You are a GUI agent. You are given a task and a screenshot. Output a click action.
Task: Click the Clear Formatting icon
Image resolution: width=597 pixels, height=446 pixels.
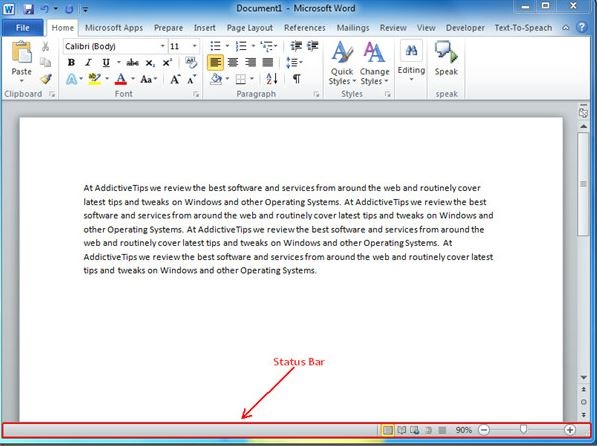pyautogui.click(x=191, y=62)
